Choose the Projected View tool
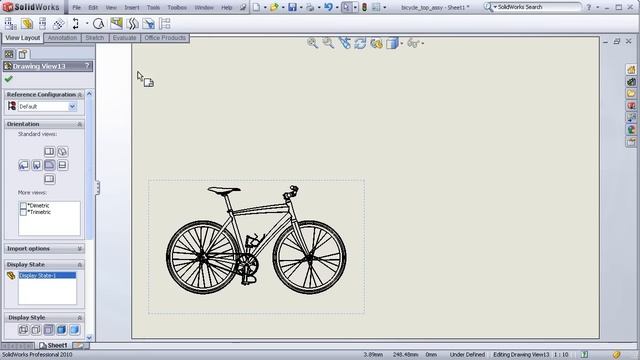640x360 pixels. coord(42,24)
